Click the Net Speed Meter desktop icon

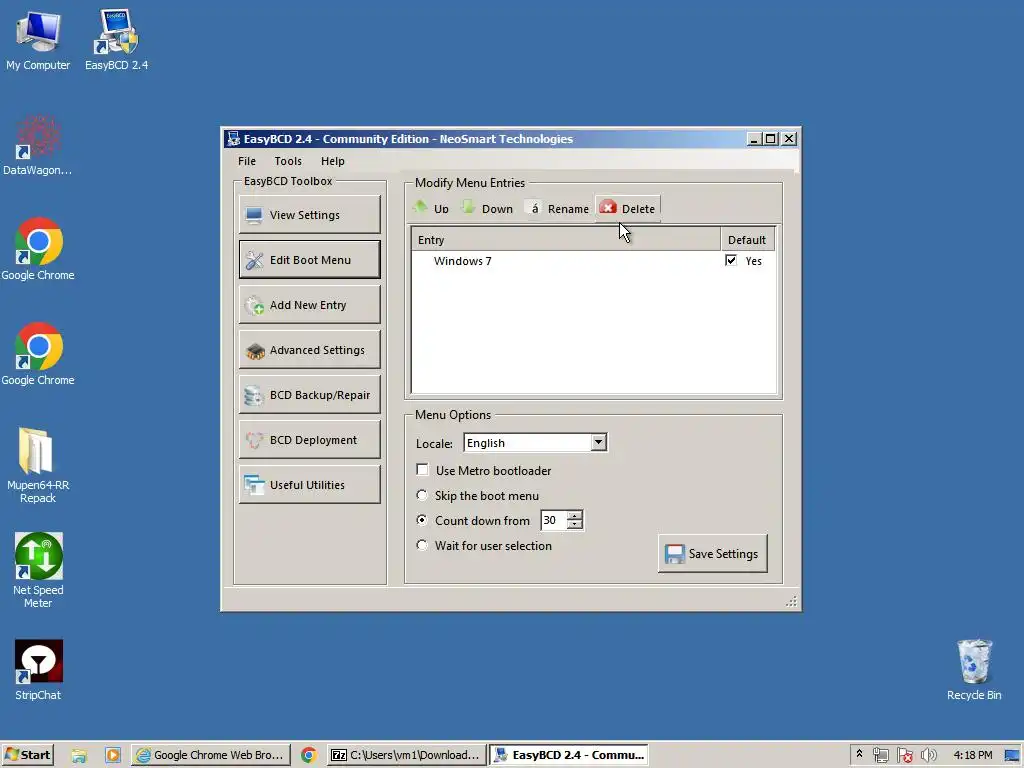(38, 571)
